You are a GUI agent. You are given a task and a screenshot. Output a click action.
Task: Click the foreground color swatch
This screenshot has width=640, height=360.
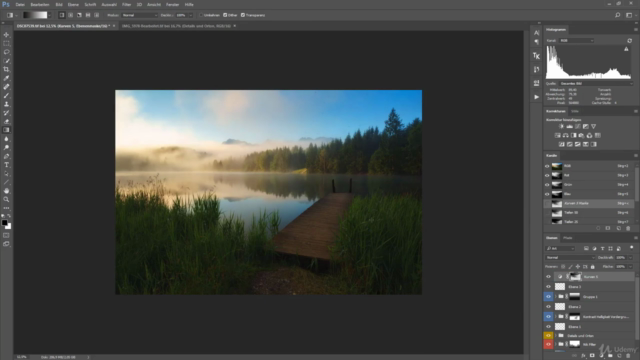[x=4, y=223]
